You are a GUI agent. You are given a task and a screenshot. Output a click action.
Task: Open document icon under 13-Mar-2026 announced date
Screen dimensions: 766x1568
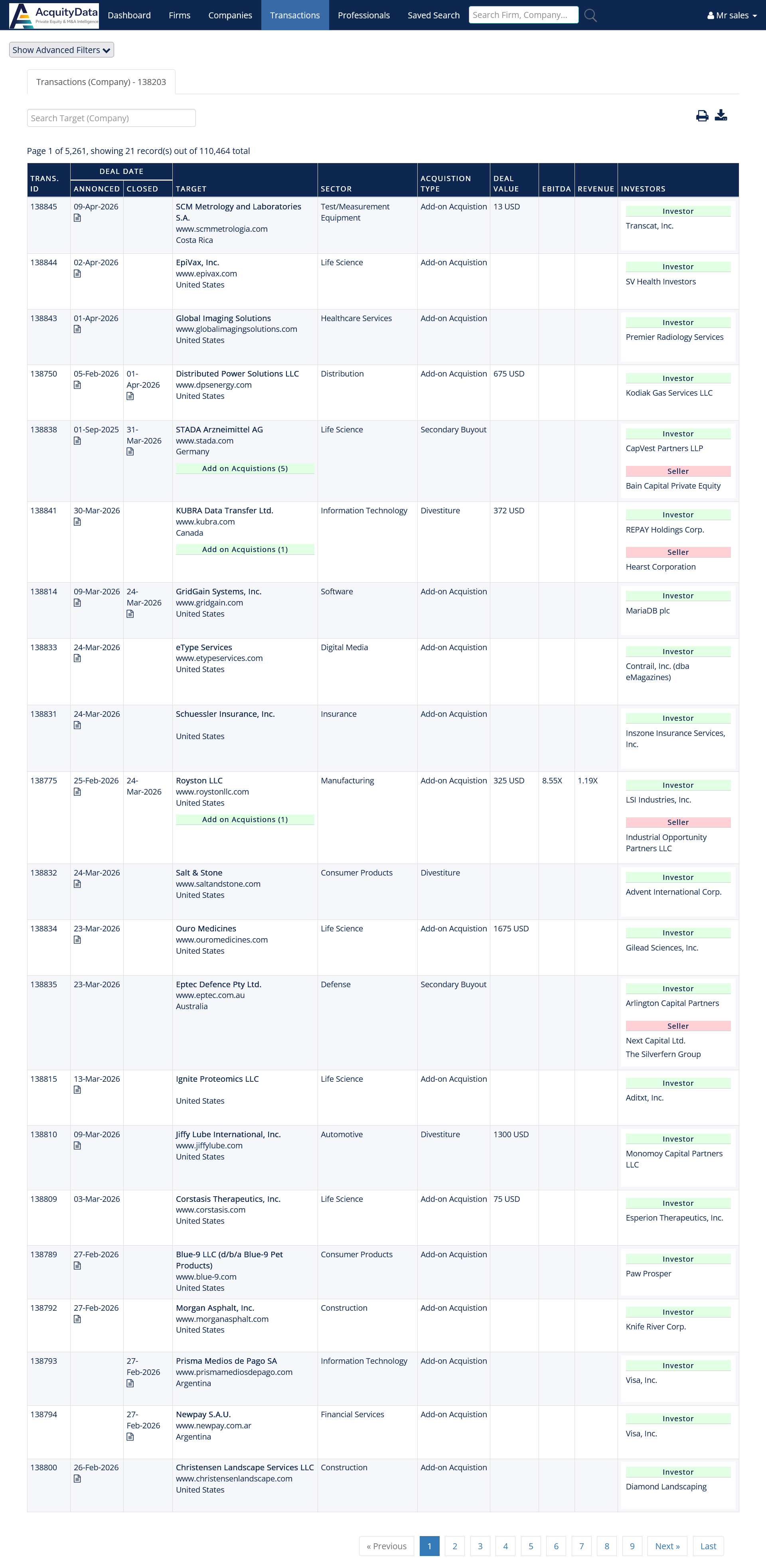click(x=77, y=1090)
